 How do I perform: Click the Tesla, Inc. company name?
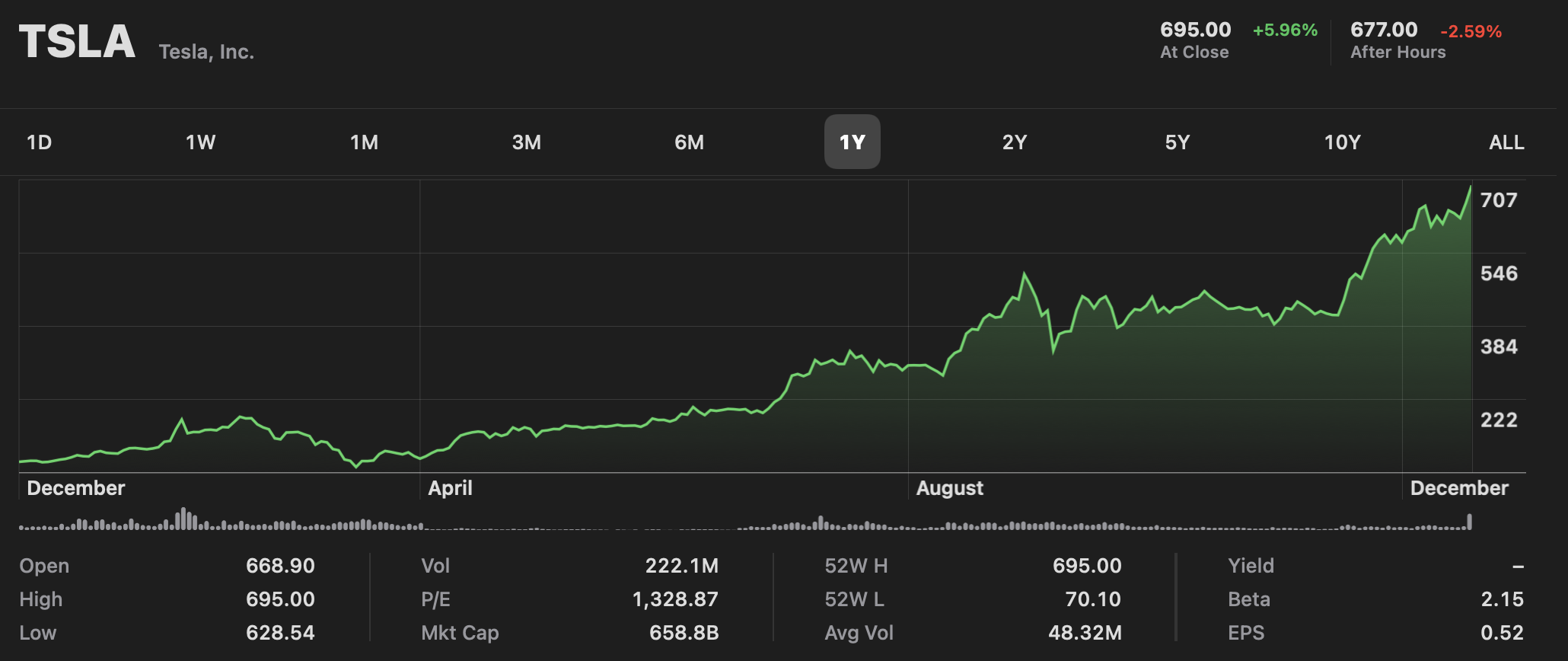(x=206, y=52)
